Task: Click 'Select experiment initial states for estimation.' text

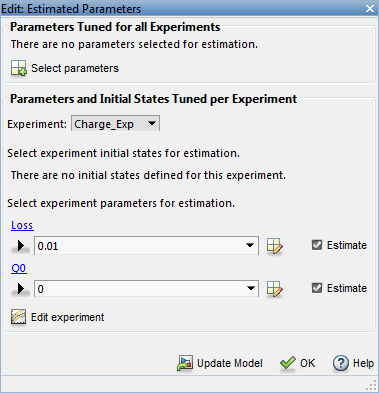Action: [123, 153]
